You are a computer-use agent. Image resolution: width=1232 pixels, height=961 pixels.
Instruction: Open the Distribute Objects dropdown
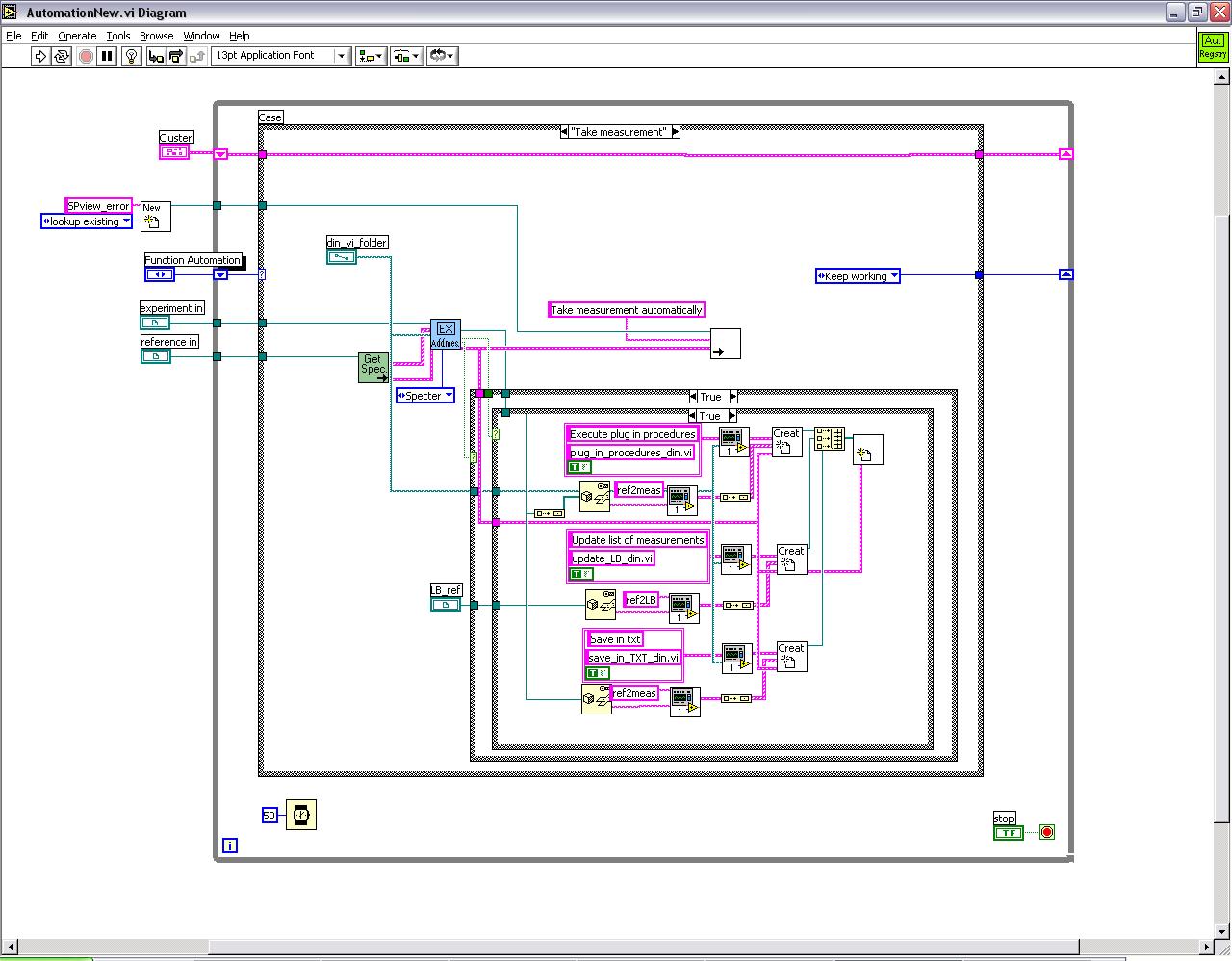click(406, 56)
